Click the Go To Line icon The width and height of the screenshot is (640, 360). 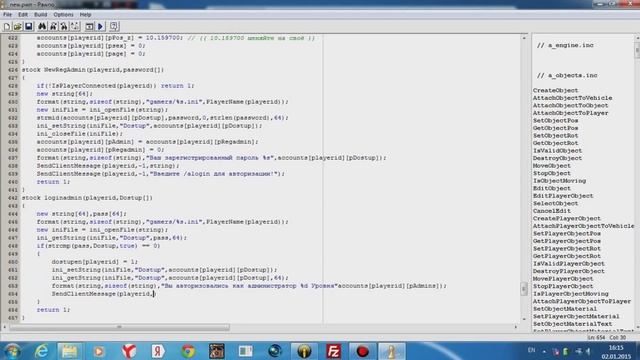point(75,27)
